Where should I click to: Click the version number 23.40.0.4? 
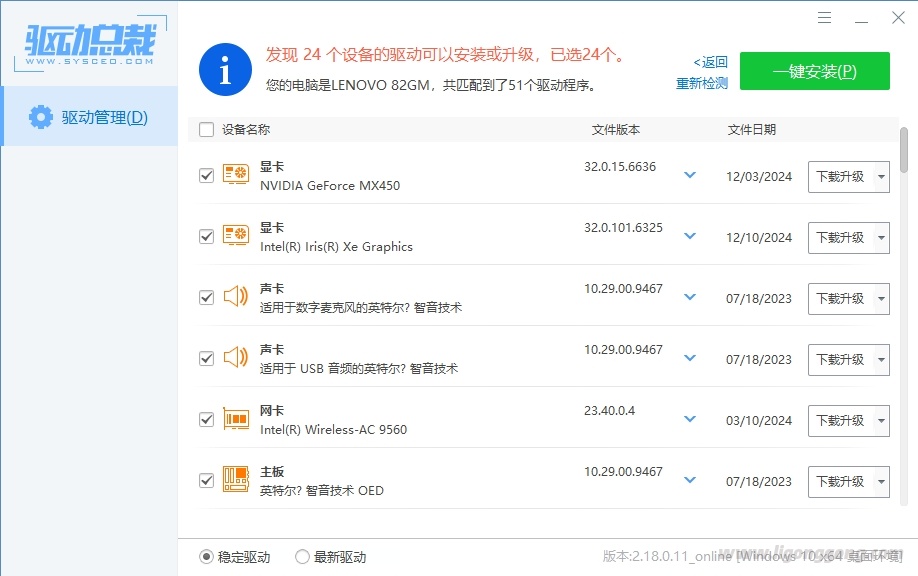click(x=609, y=411)
